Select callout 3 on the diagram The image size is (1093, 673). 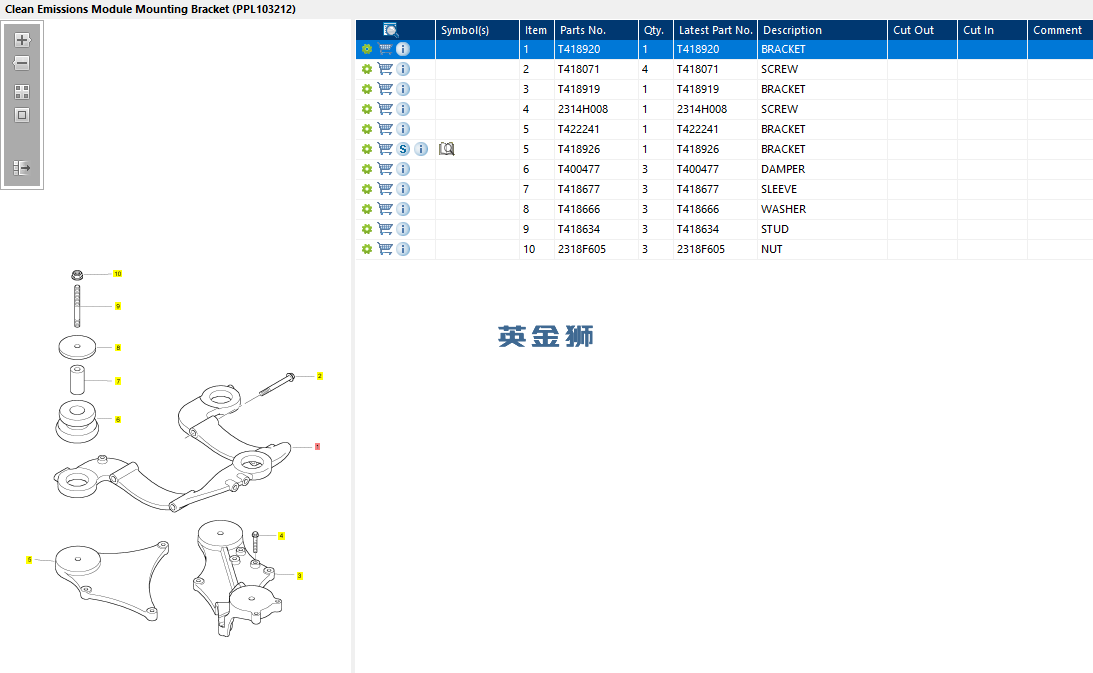coord(300,576)
